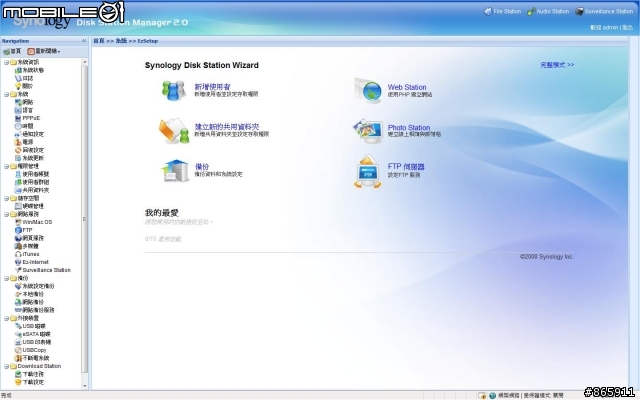Click the home breadcrumb 首頁 link
This screenshot has width=640, height=400.
click(99, 41)
